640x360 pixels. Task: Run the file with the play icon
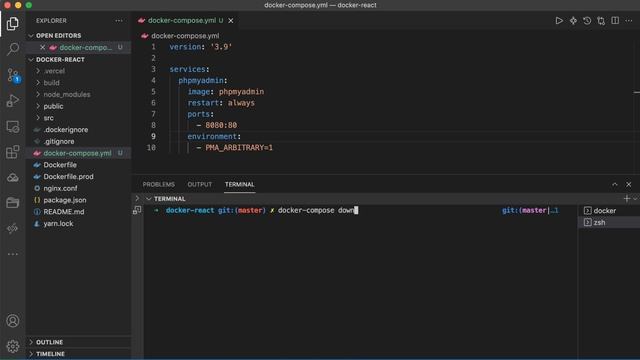click(559, 20)
